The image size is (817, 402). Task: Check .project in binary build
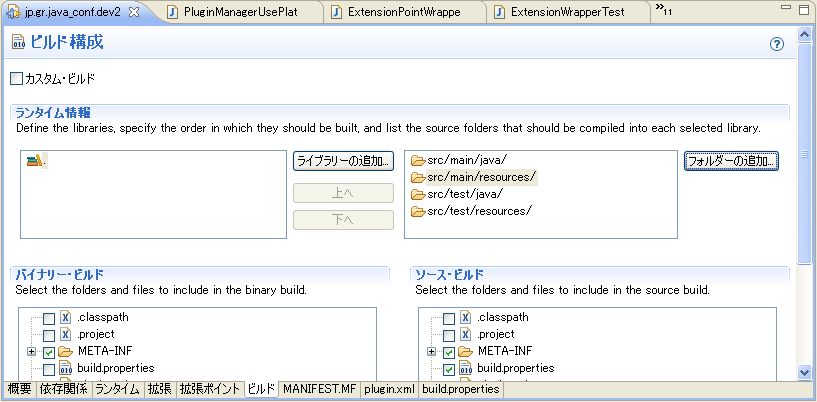(x=48, y=335)
